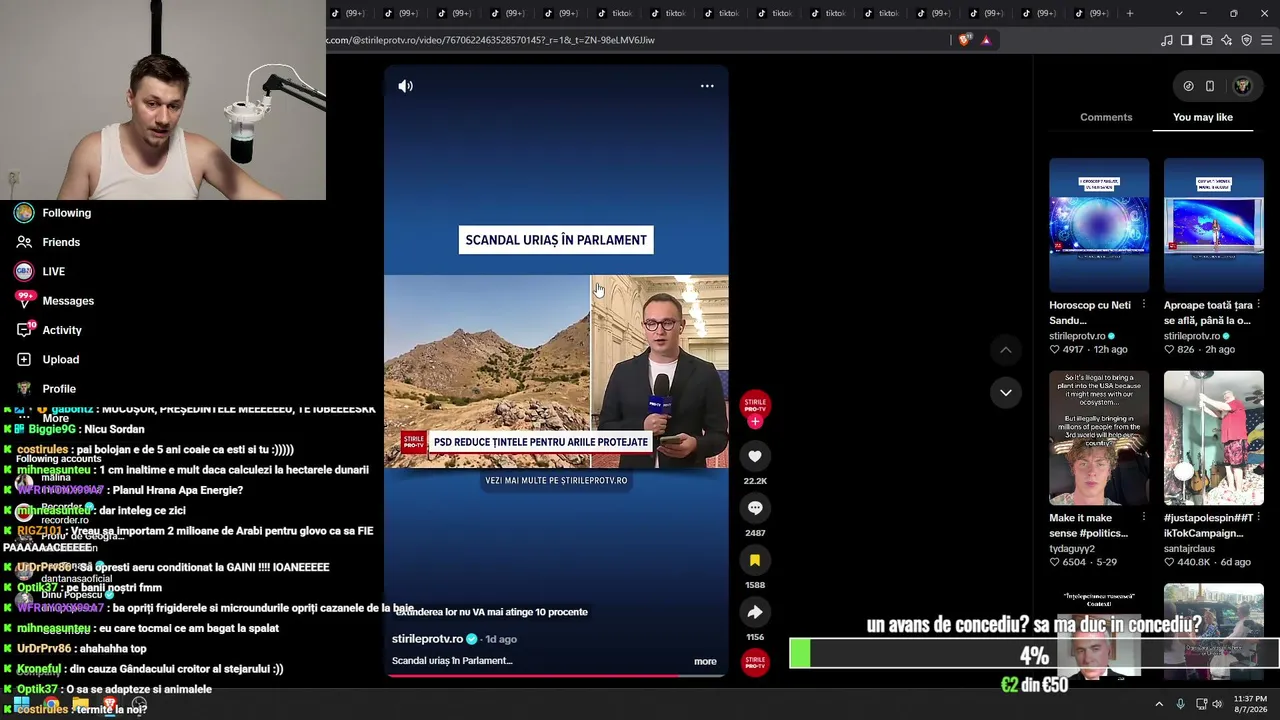Open the stirileprotv.ro author link under the video
Screen dimensions: 1280x720
pyautogui.click(x=427, y=639)
